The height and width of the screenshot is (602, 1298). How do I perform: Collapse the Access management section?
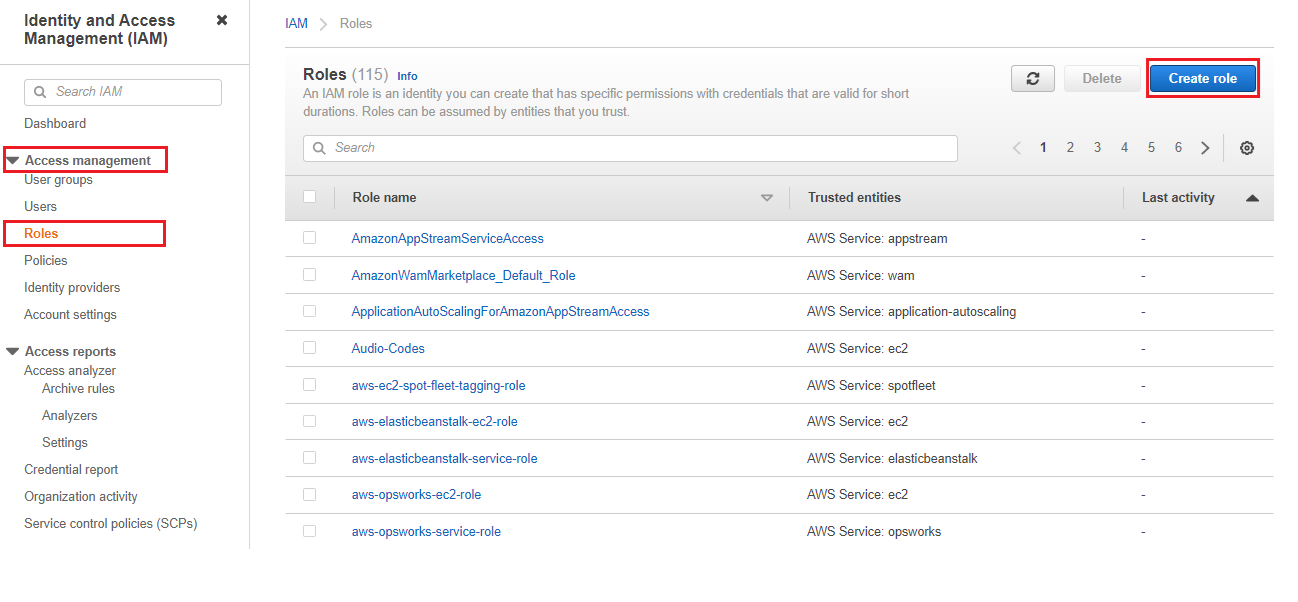point(13,160)
